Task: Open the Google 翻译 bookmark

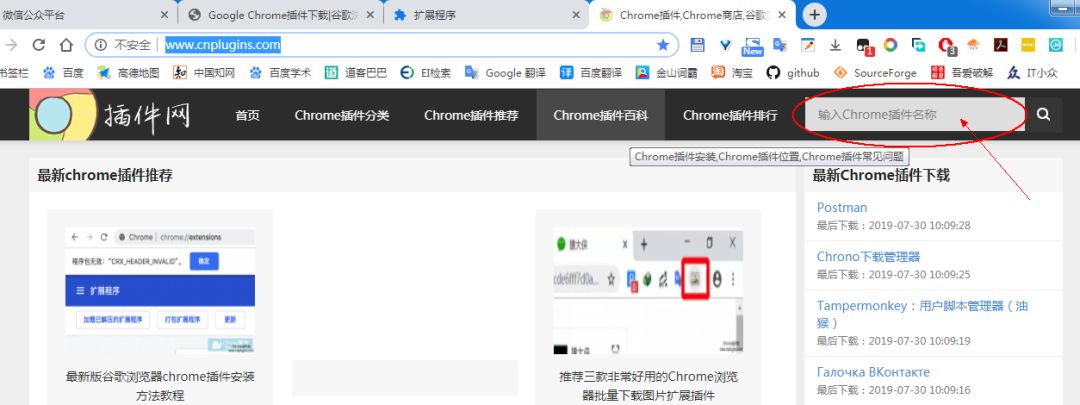Action: click(506, 72)
